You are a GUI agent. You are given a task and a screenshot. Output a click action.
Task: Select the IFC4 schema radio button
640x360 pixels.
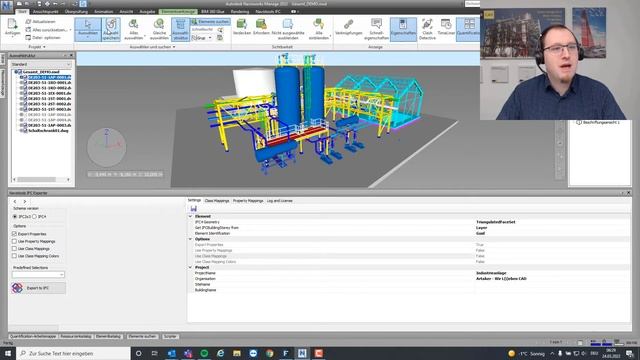[x=35, y=217]
